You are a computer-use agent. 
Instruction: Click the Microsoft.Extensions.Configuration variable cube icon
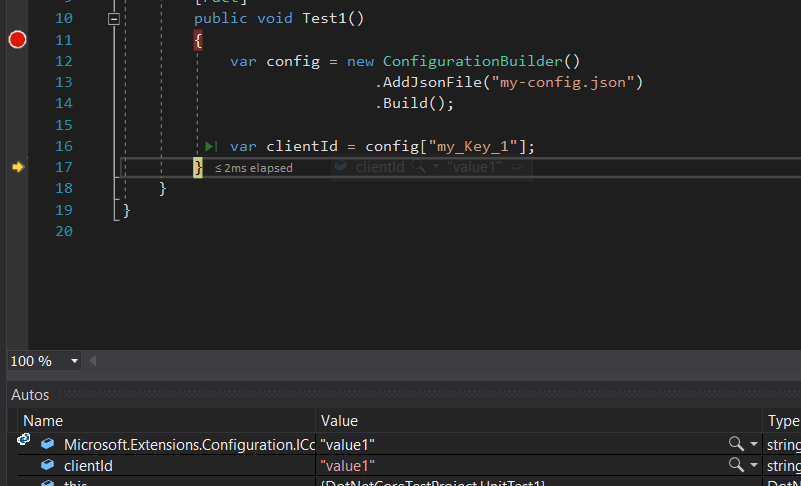(x=47, y=443)
